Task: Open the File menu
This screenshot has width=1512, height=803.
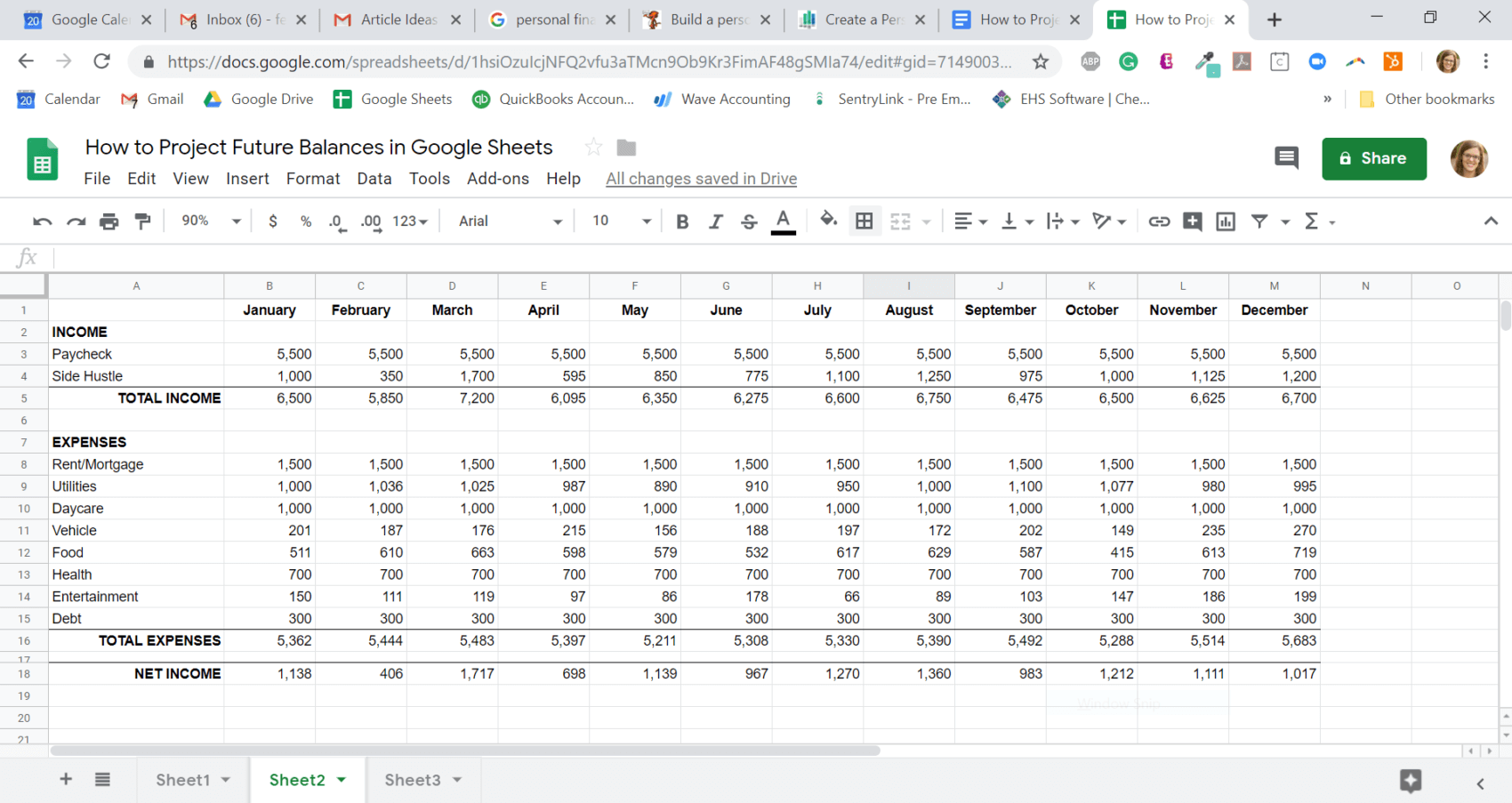Action: (x=97, y=179)
